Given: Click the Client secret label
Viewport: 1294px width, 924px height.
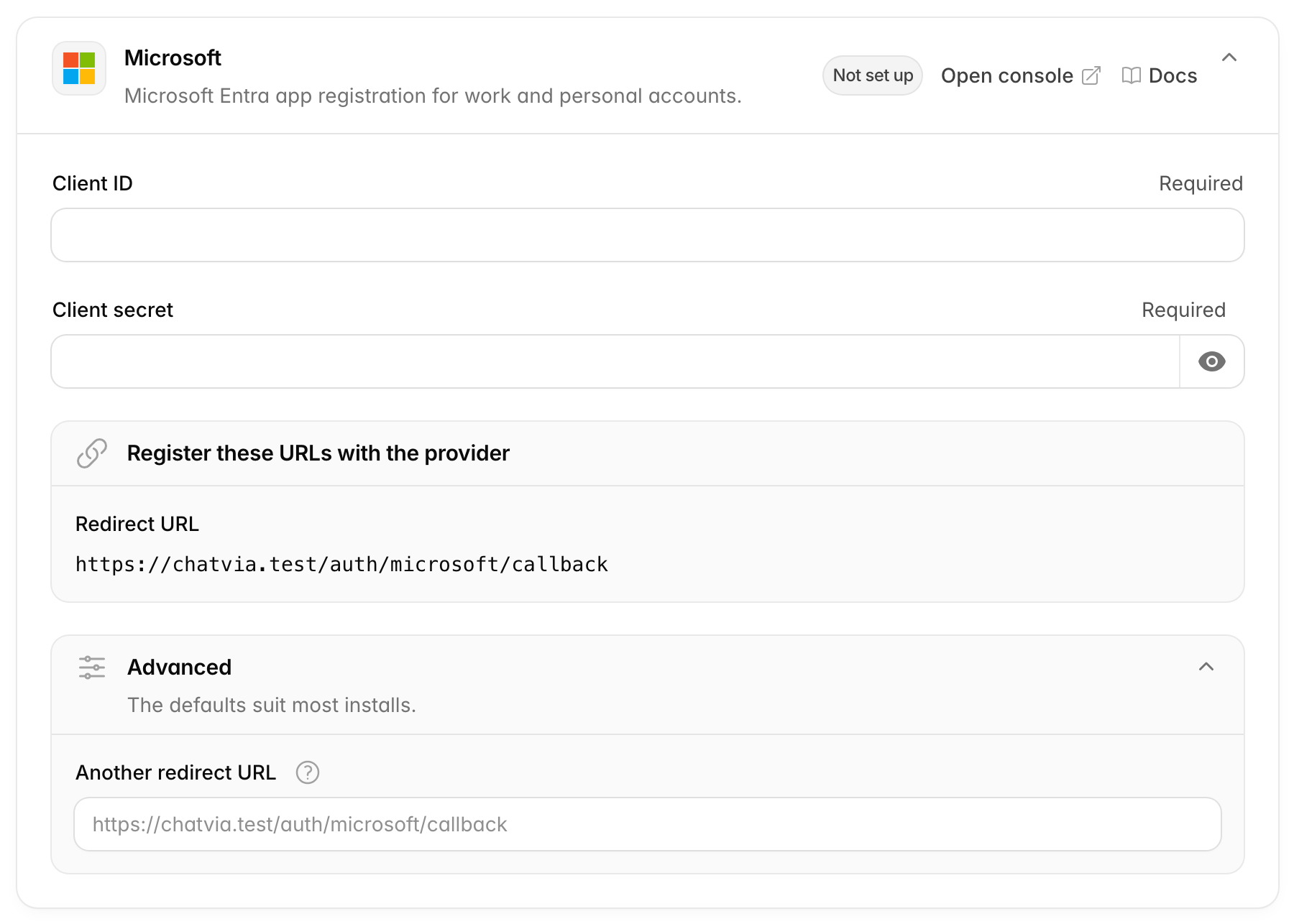Looking at the screenshot, I should (113, 310).
